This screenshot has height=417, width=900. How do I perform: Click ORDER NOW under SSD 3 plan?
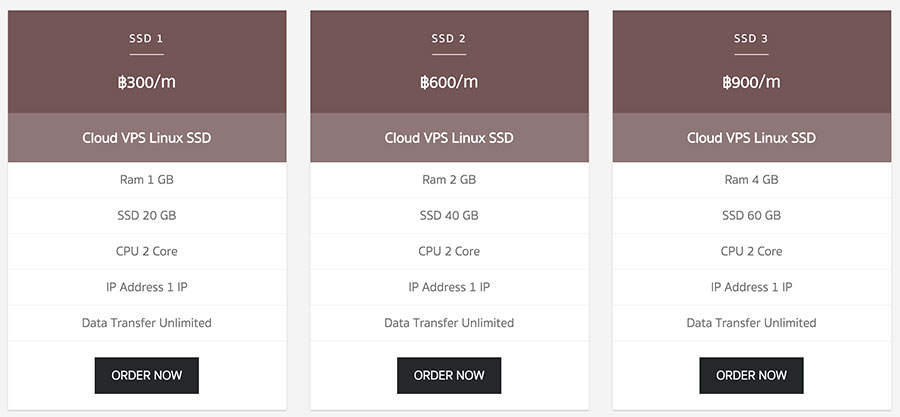click(x=751, y=375)
